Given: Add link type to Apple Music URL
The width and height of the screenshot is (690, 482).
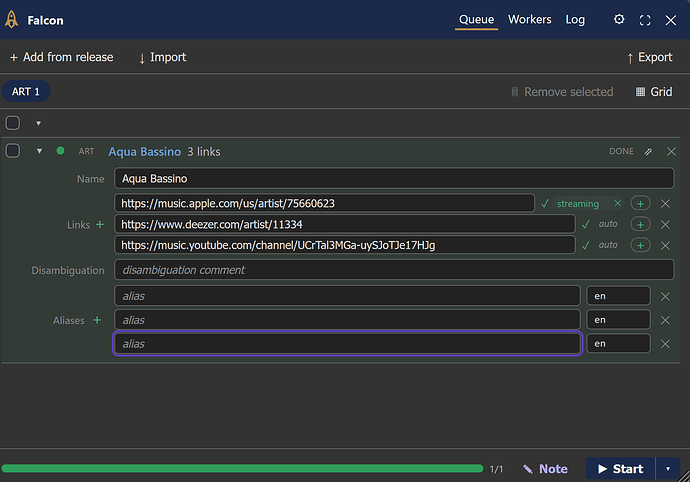Looking at the screenshot, I should pyautogui.click(x=640, y=203).
